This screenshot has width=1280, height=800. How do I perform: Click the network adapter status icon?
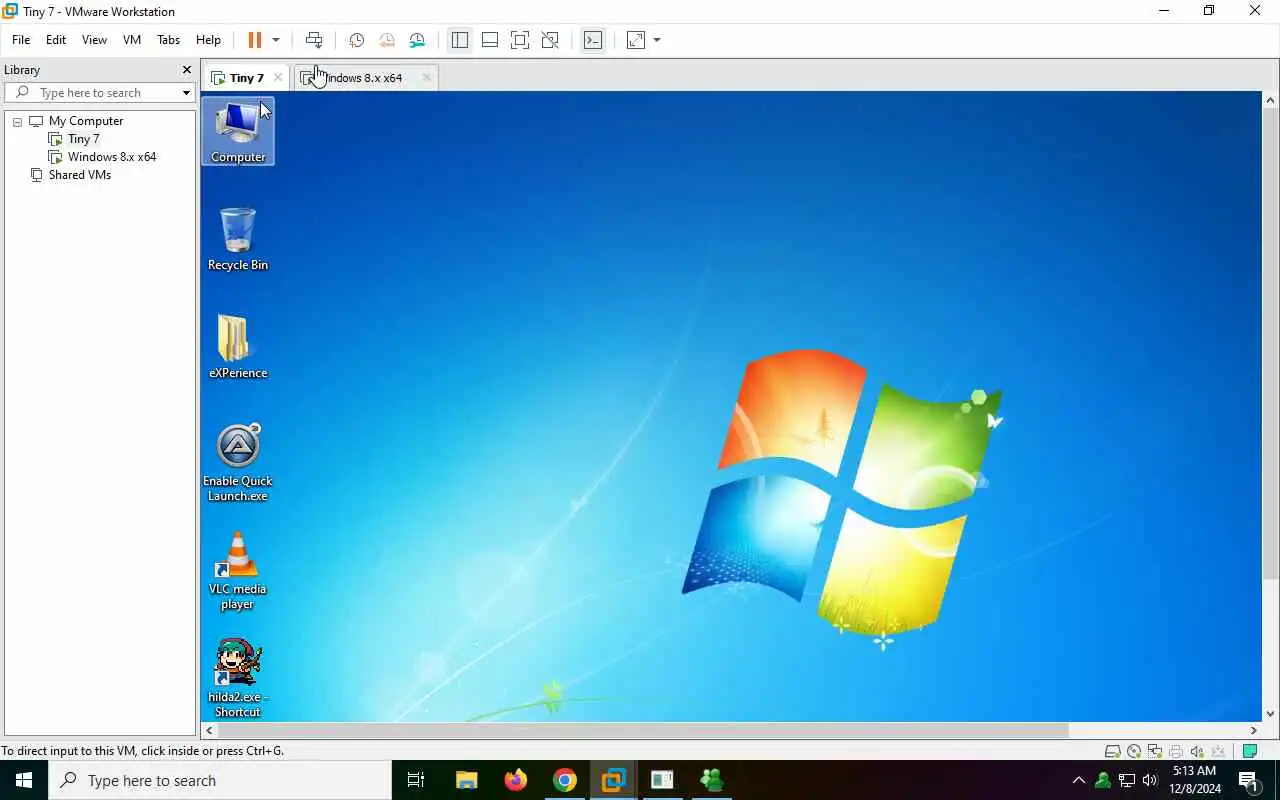coord(1155,752)
